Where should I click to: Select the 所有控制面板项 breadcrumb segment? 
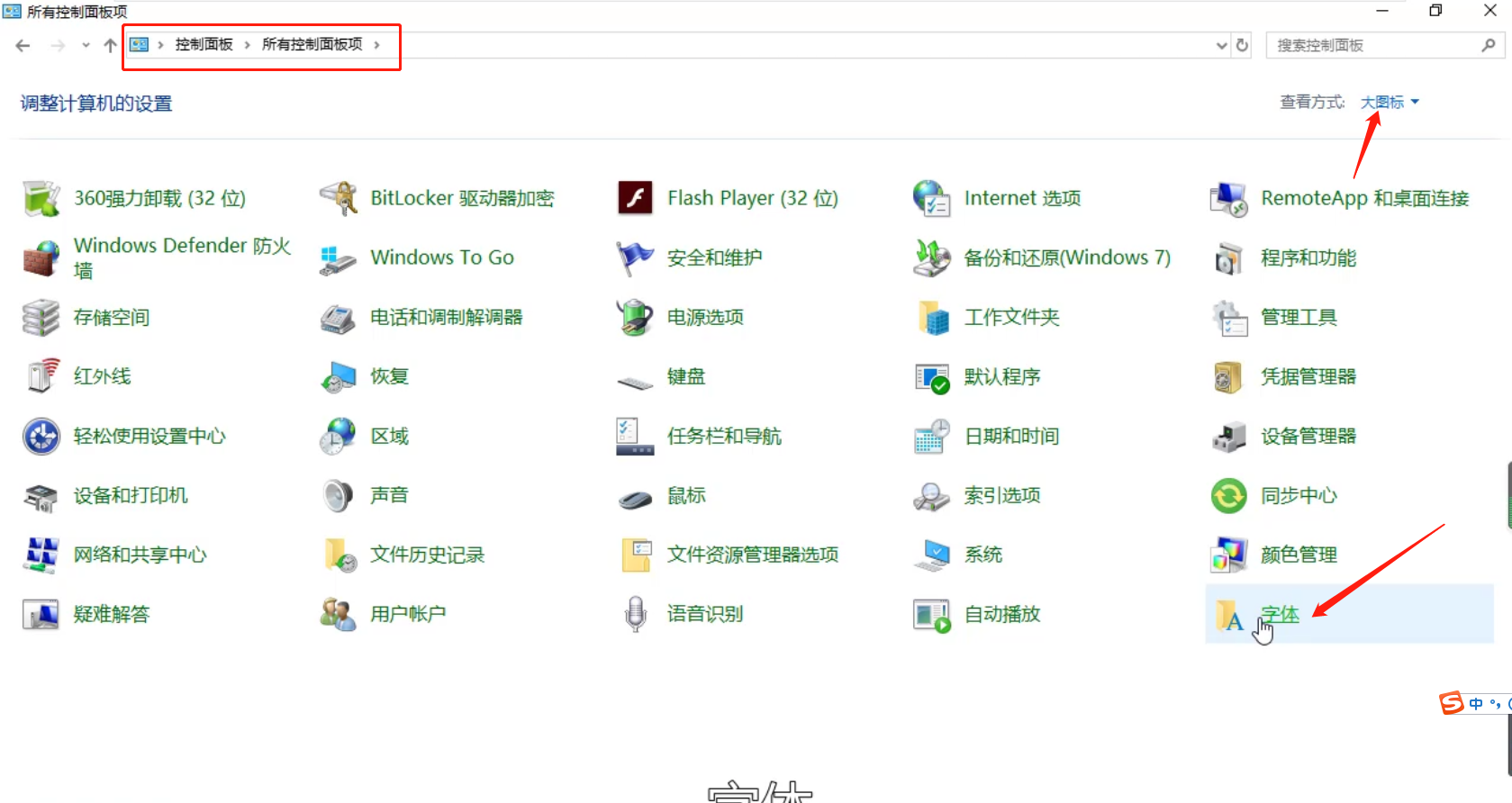312,45
